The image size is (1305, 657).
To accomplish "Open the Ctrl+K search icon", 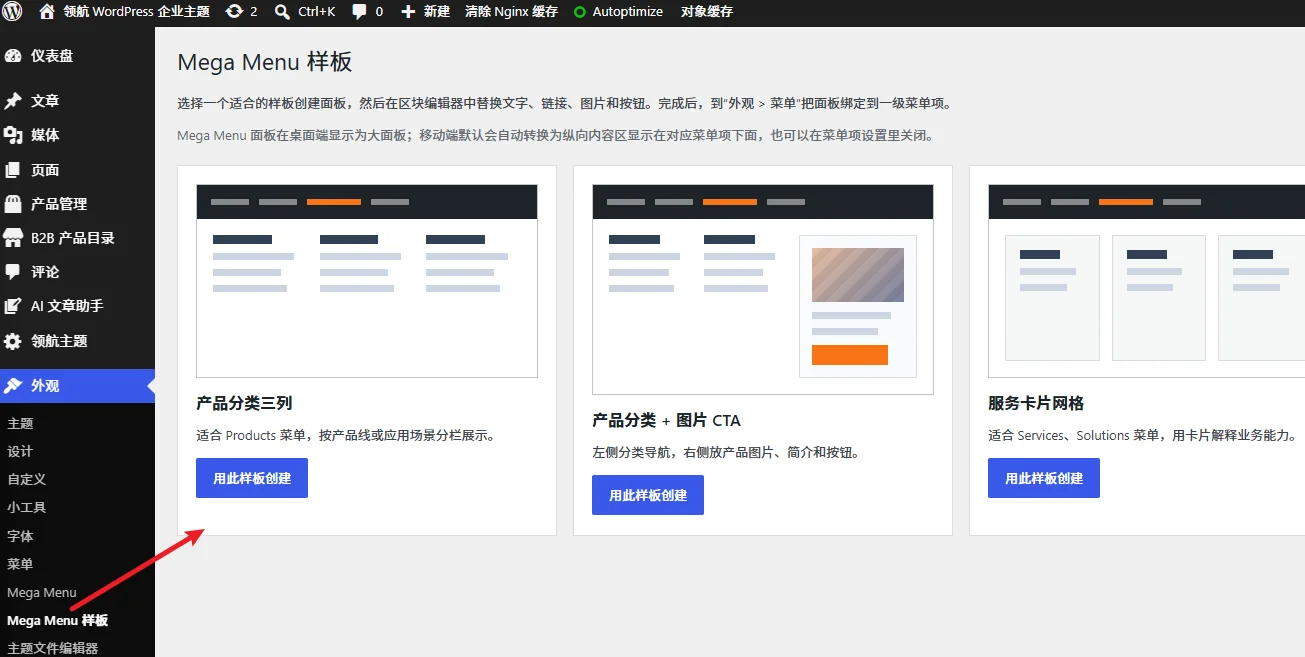I will (282, 12).
